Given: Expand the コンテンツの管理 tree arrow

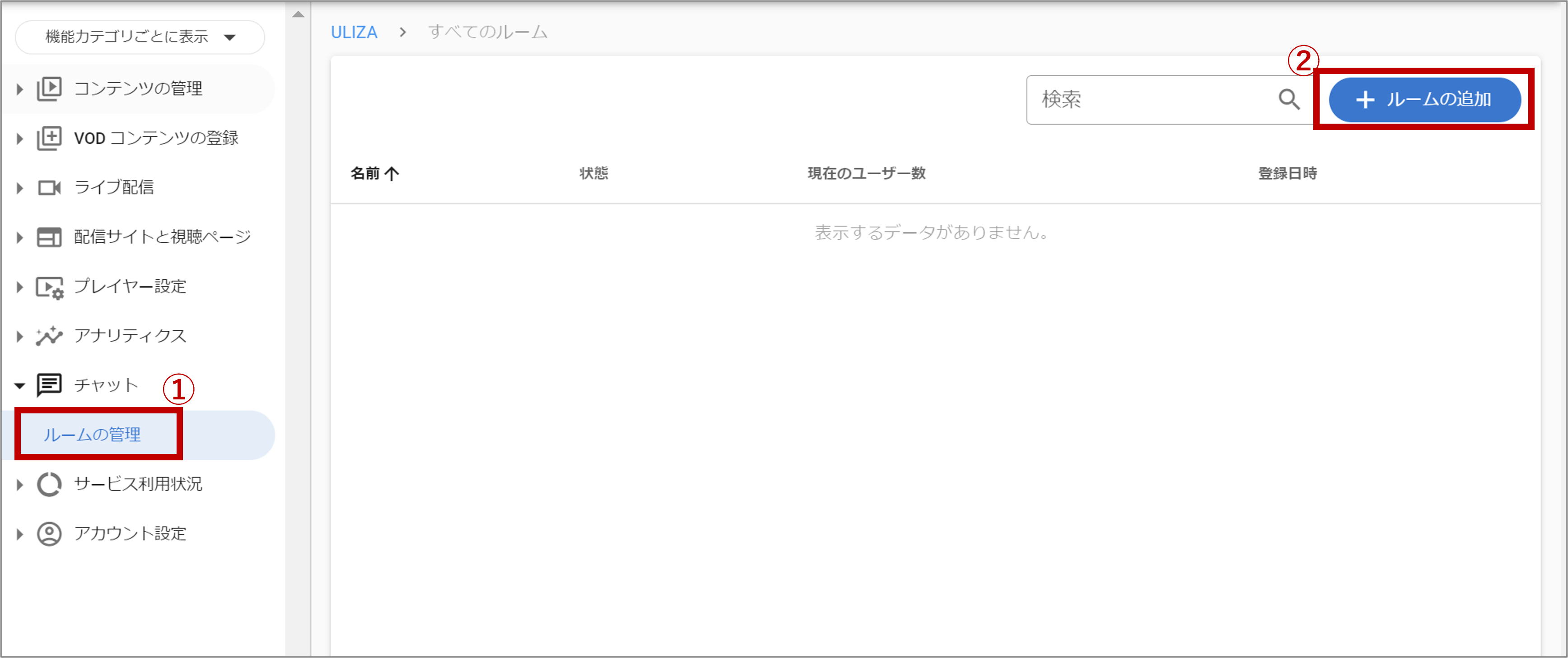Looking at the screenshot, I should click(19, 89).
